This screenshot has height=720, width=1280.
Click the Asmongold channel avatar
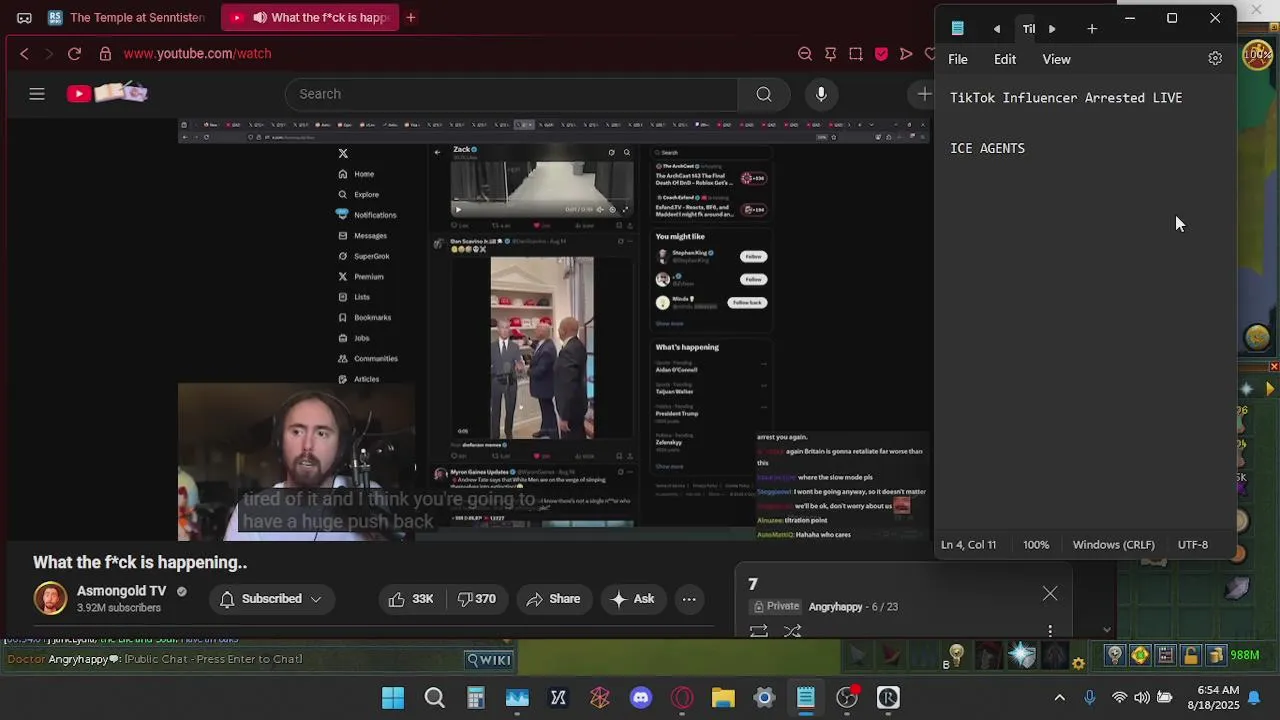pyautogui.click(x=50, y=598)
